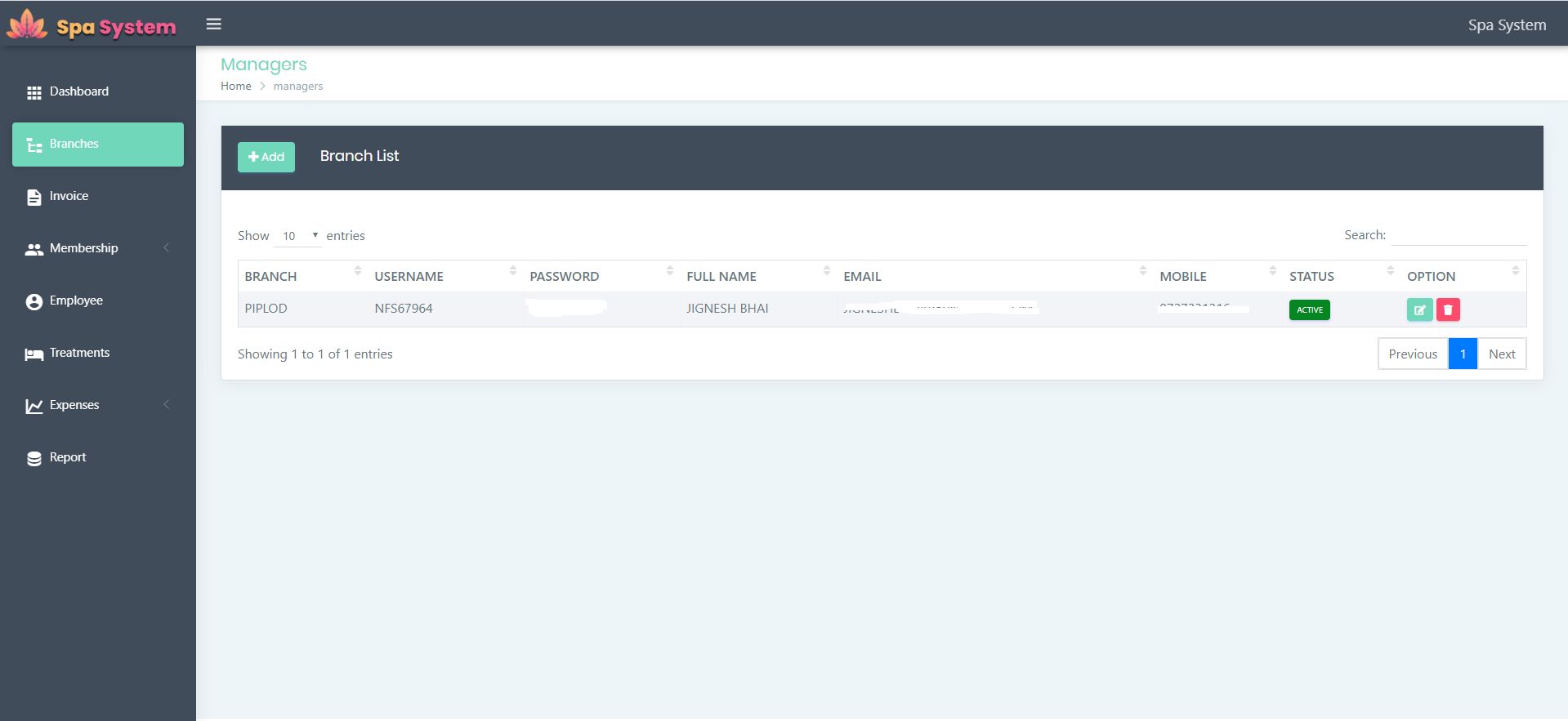
Task: Click the Spa System user label
Action: point(1507,24)
